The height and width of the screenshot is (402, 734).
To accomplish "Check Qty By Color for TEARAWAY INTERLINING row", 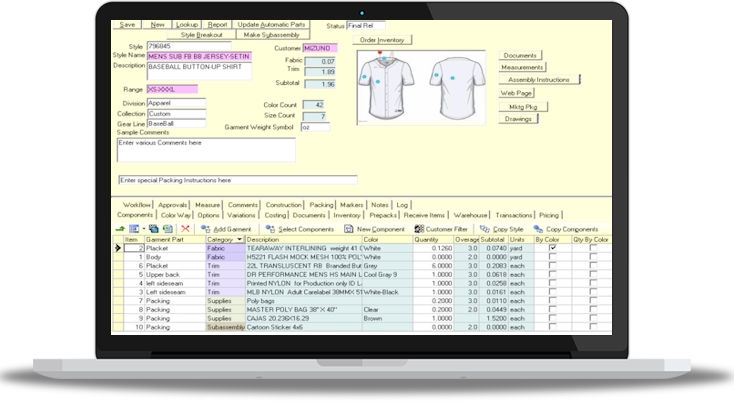I will tap(593, 248).
